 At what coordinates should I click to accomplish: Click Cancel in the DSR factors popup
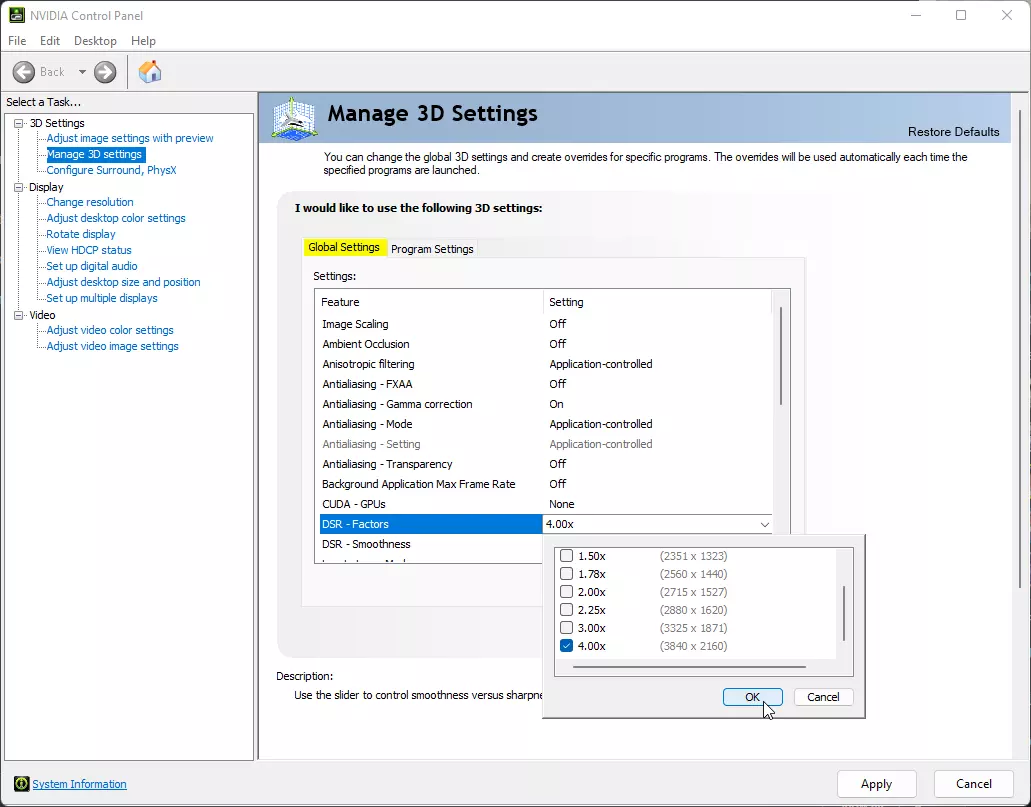click(823, 697)
